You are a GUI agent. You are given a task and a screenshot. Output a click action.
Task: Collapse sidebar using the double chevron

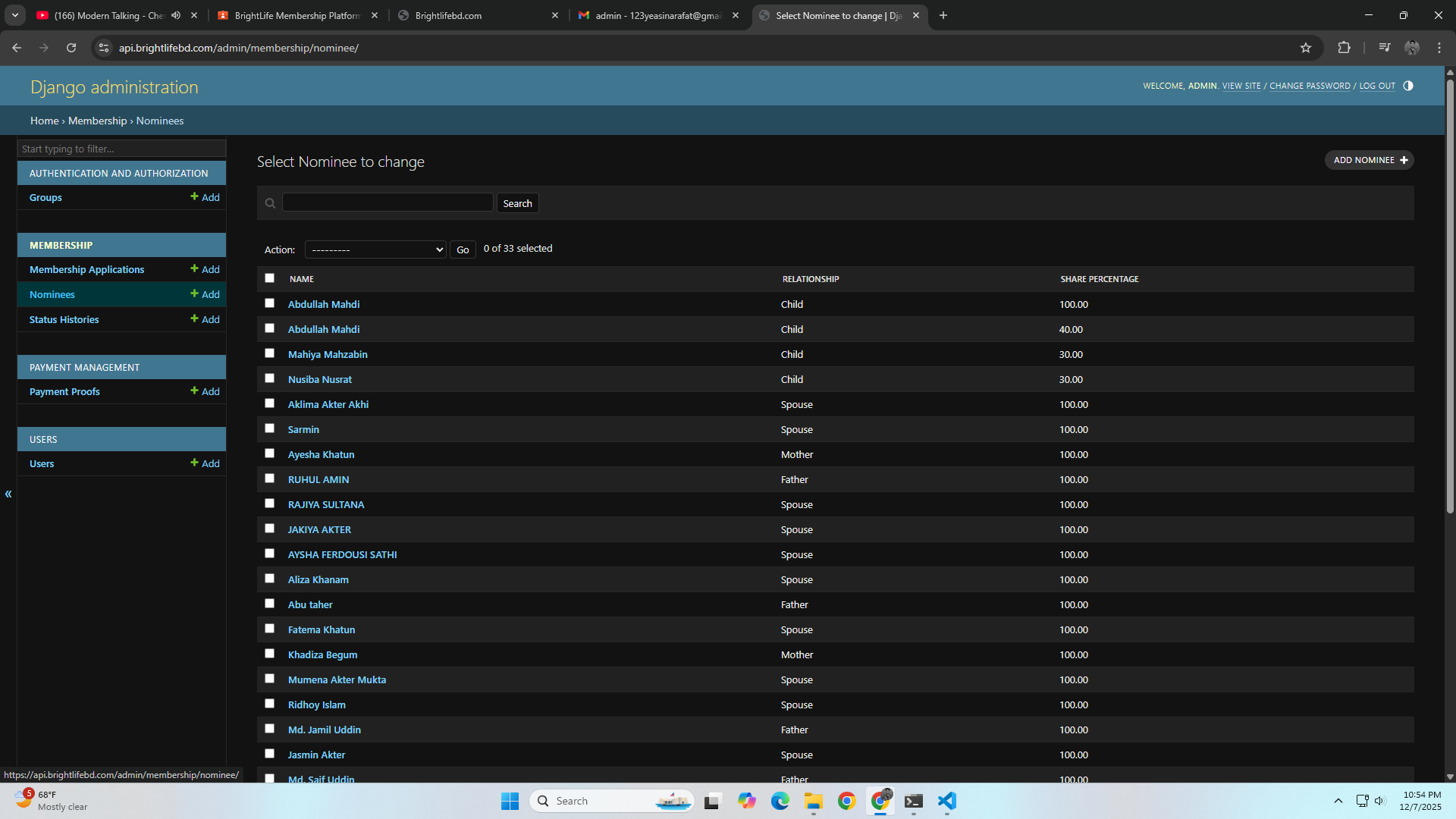coord(8,494)
